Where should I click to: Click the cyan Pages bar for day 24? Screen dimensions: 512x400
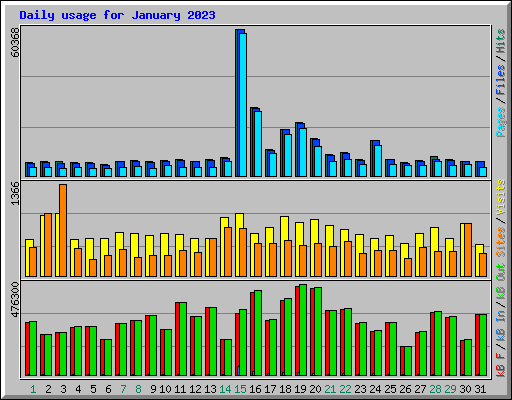pos(378,161)
